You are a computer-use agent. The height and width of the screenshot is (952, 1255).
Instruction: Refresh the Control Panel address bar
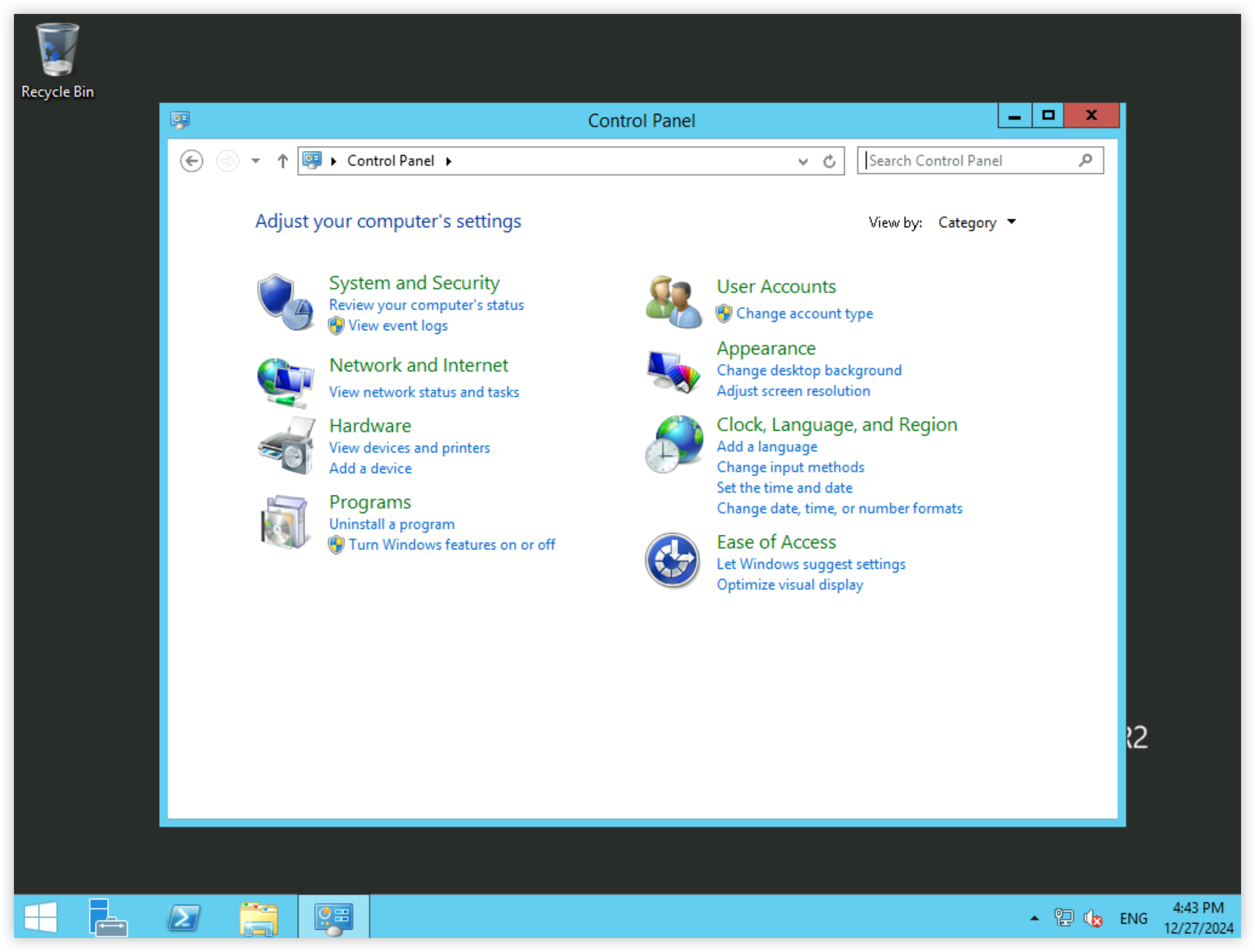[x=830, y=161]
